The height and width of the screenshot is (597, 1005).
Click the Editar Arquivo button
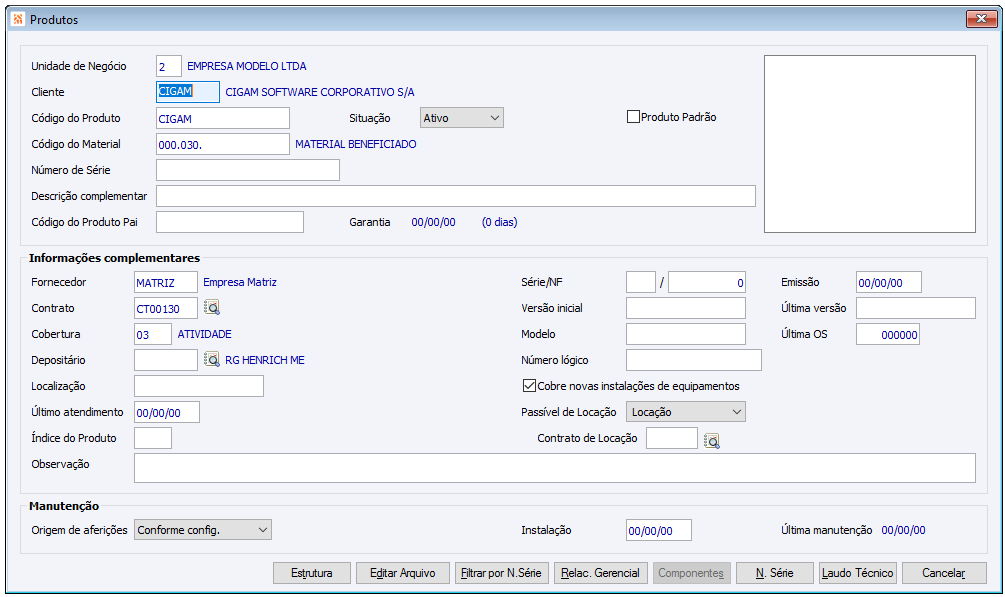tap(403, 573)
